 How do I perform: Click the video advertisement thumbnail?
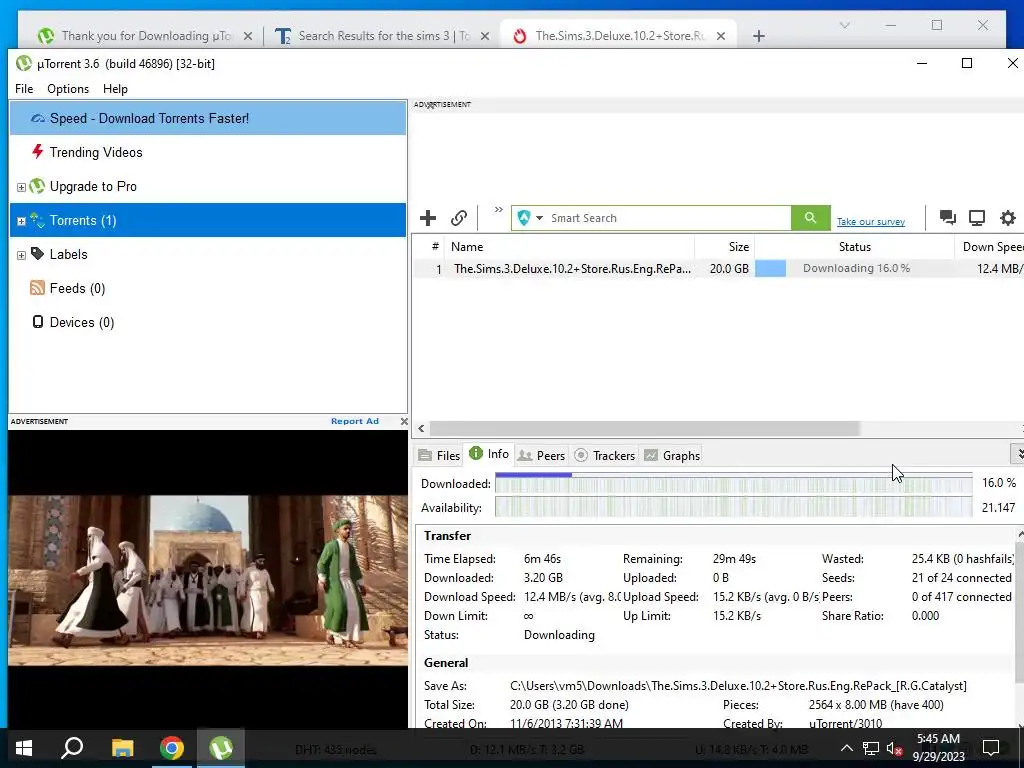point(208,580)
